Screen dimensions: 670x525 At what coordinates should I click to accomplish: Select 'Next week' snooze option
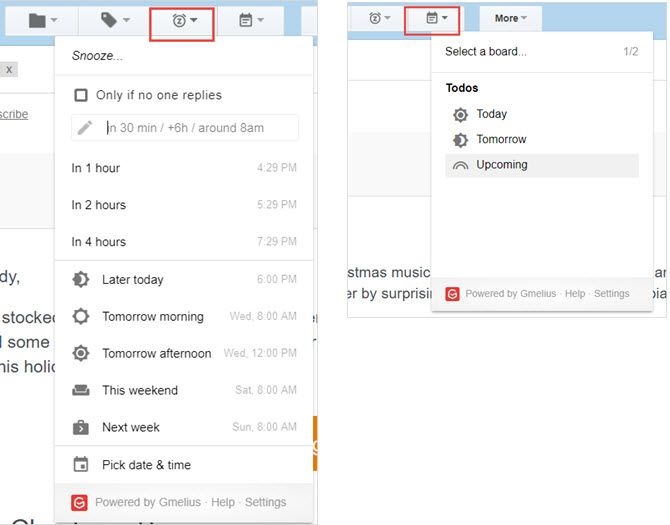point(184,427)
